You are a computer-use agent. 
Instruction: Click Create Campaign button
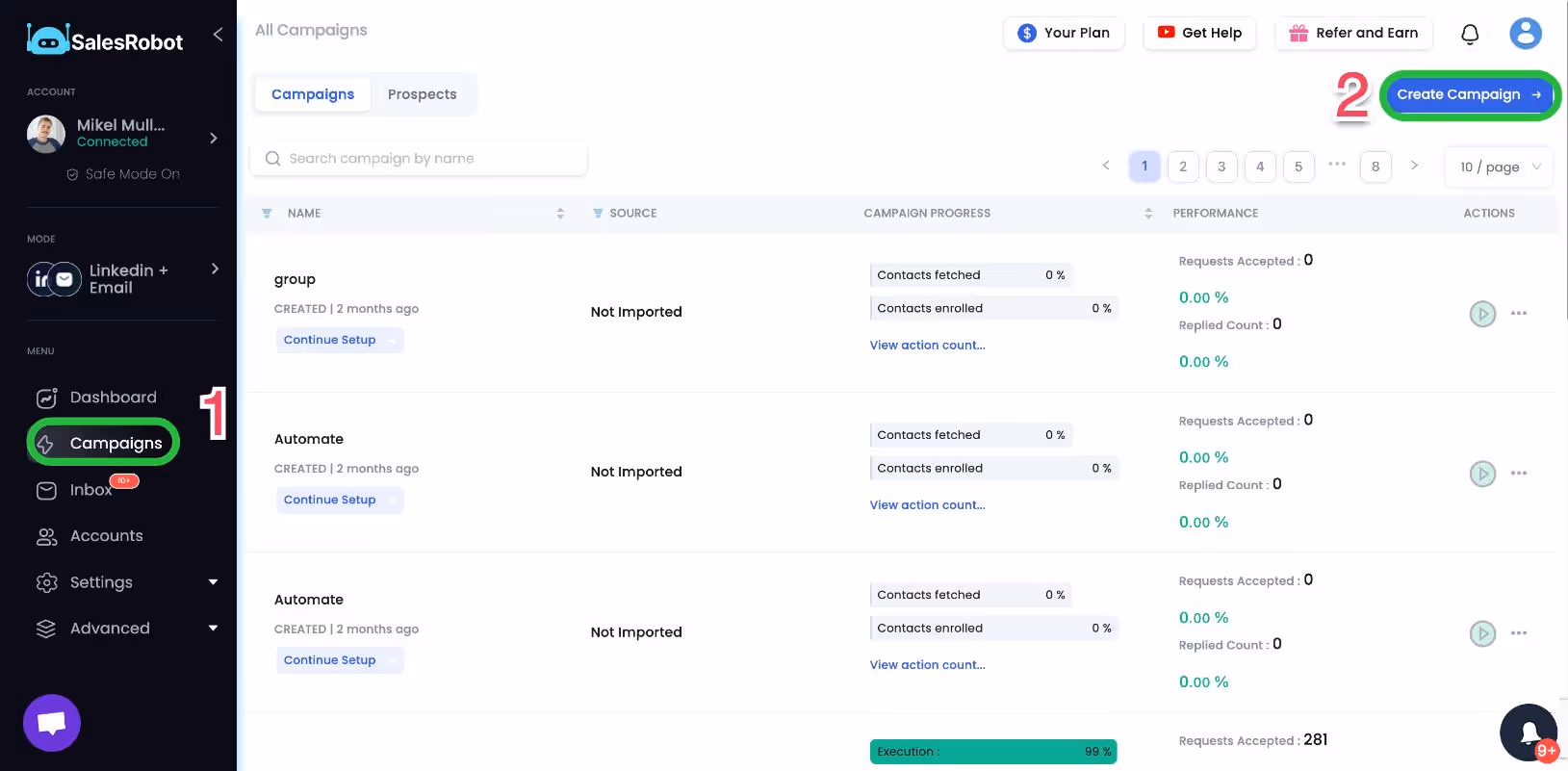(x=1469, y=94)
